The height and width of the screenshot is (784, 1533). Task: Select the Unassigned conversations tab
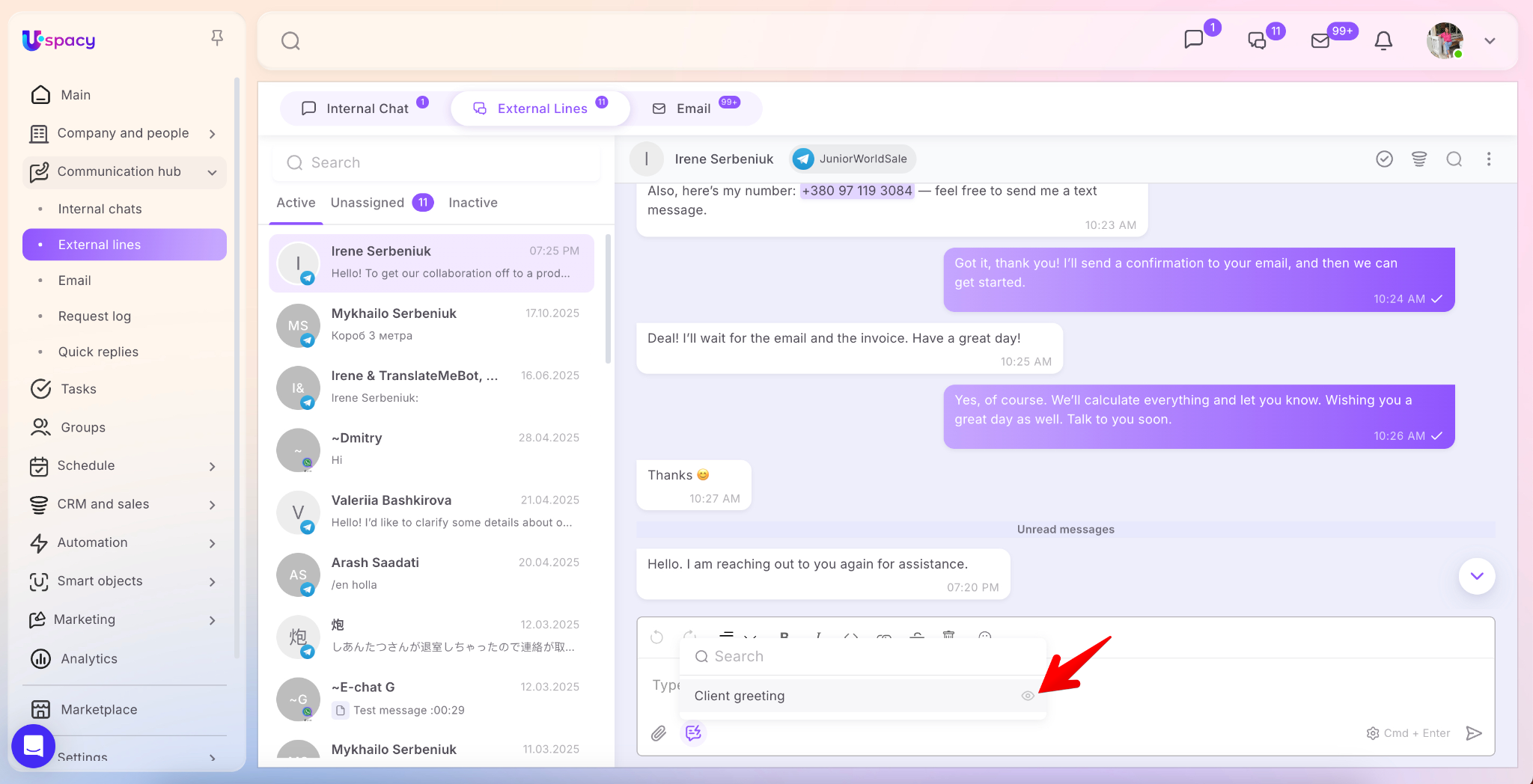368,203
